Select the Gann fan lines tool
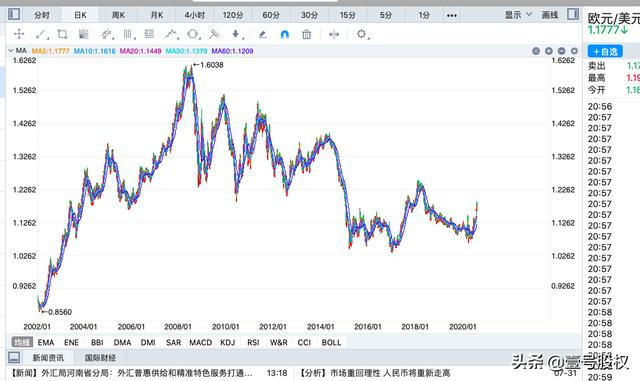This screenshot has width=640, height=381. coord(84,34)
